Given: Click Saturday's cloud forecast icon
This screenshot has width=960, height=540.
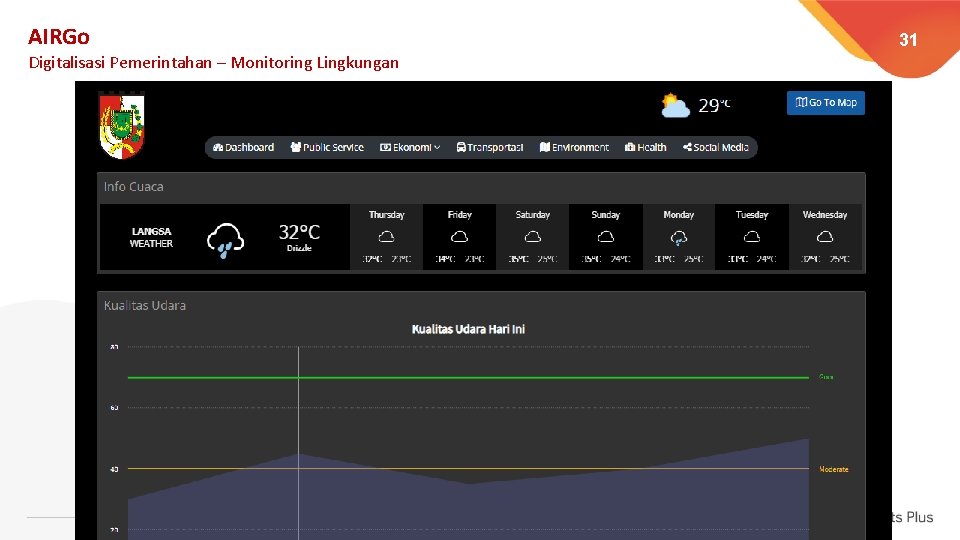Looking at the screenshot, I should [x=533, y=237].
